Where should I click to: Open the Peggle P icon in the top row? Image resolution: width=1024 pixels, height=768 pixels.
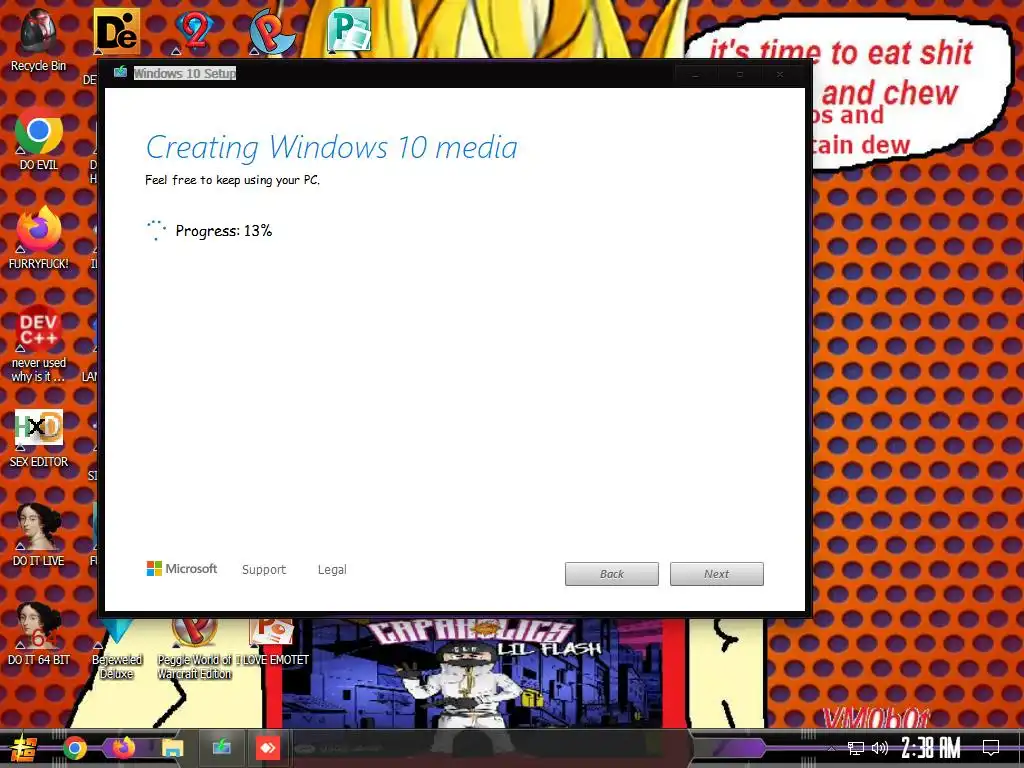point(272,31)
